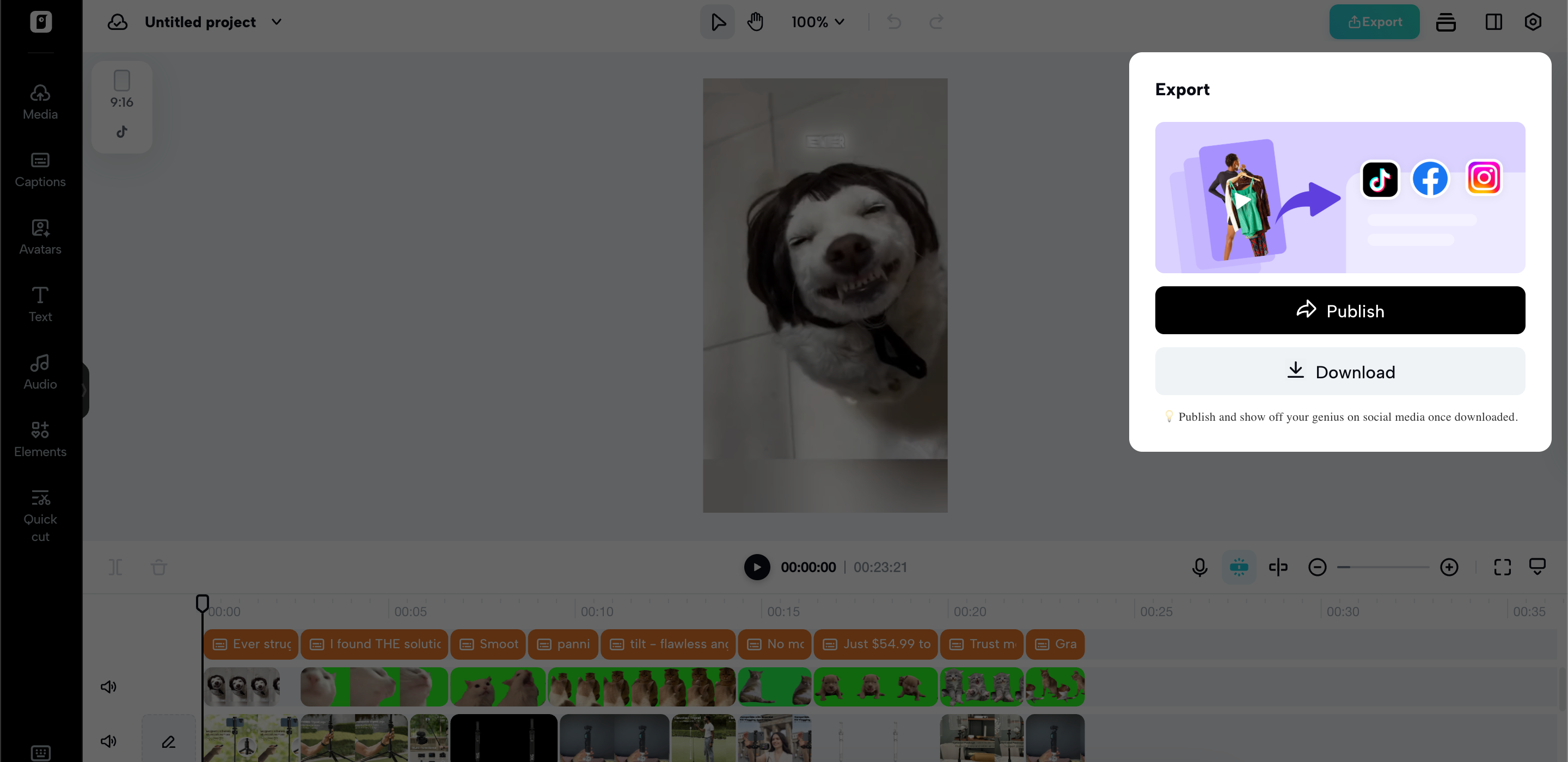Click the timeline zoom slider track
This screenshot has height=762, width=1568.
(x=1383, y=567)
